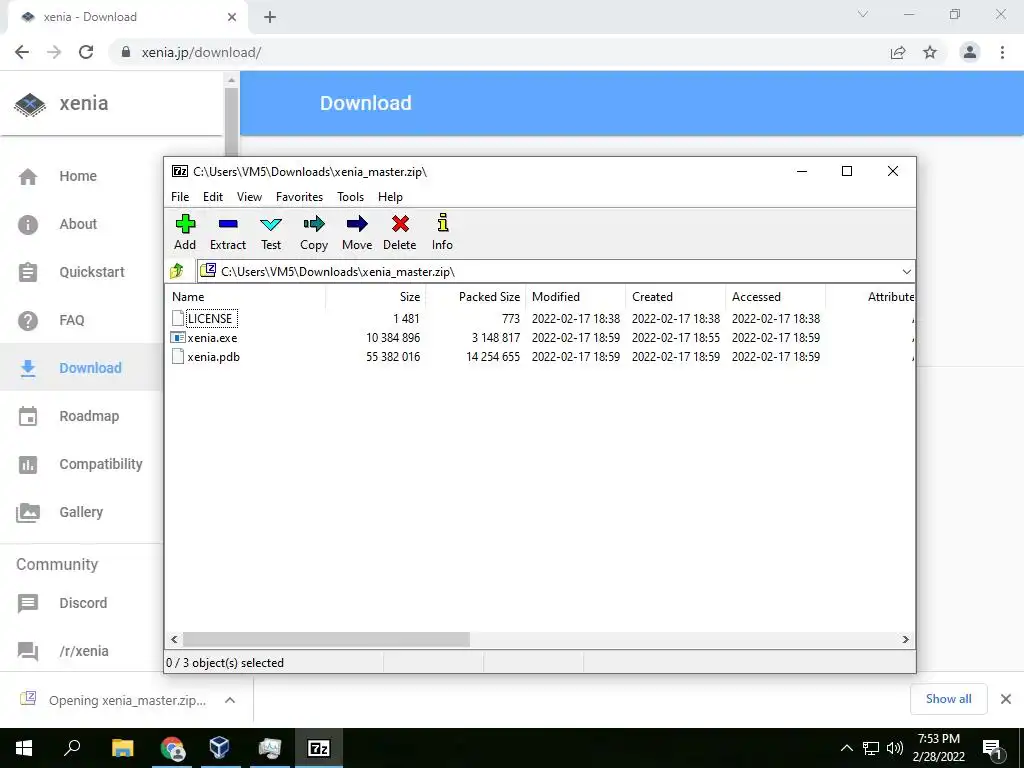Open the Help menu in 7-Zip
Viewport: 1024px width, 768px height.
click(x=391, y=197)
